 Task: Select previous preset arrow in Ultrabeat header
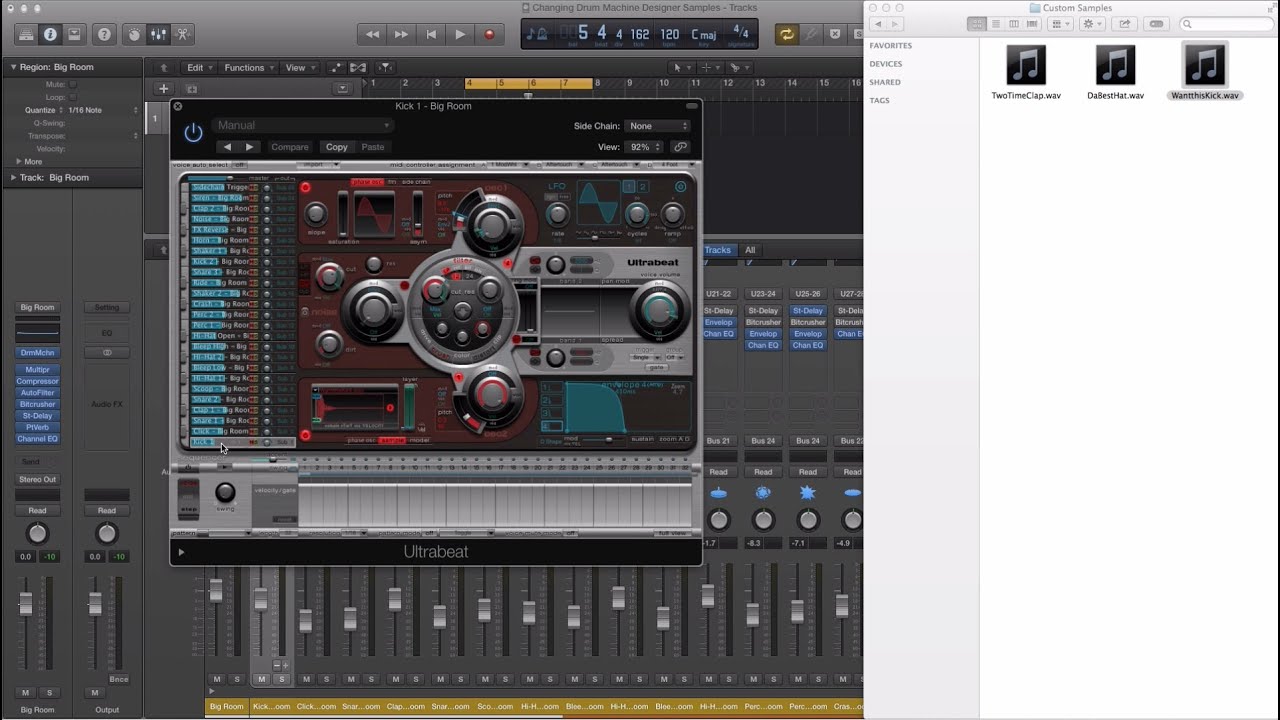(x=227, y=147)
